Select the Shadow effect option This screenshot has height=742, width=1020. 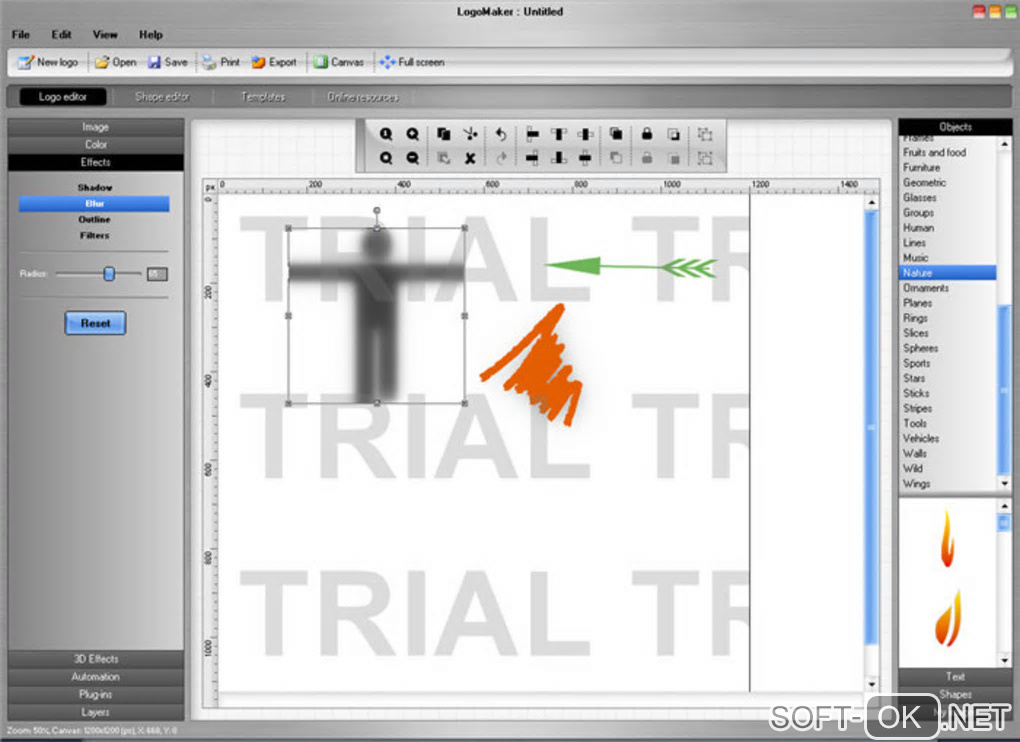coord(95,187)
